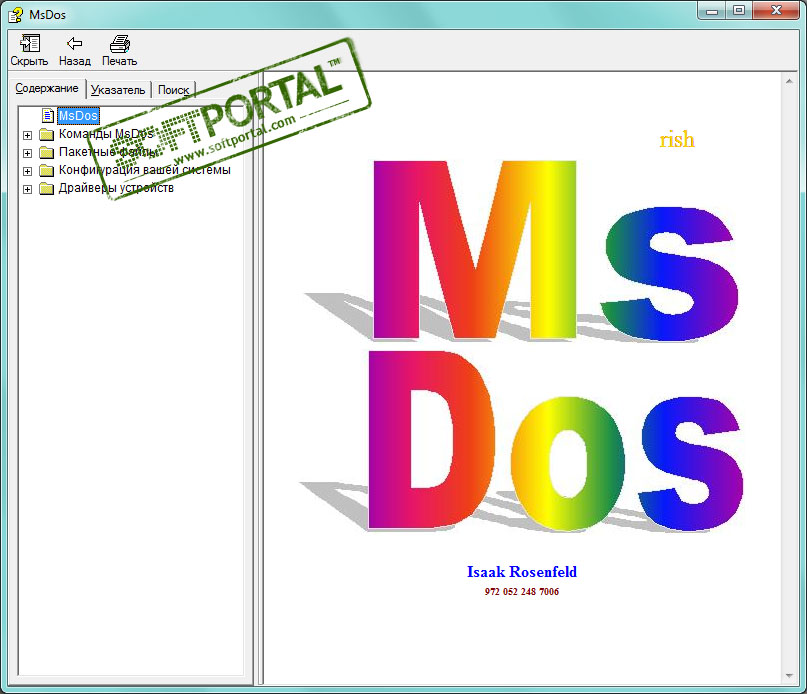Screen dimensions: 807x694
Task: Click the folder icon of Драйверы устройств
Action: 47,188
